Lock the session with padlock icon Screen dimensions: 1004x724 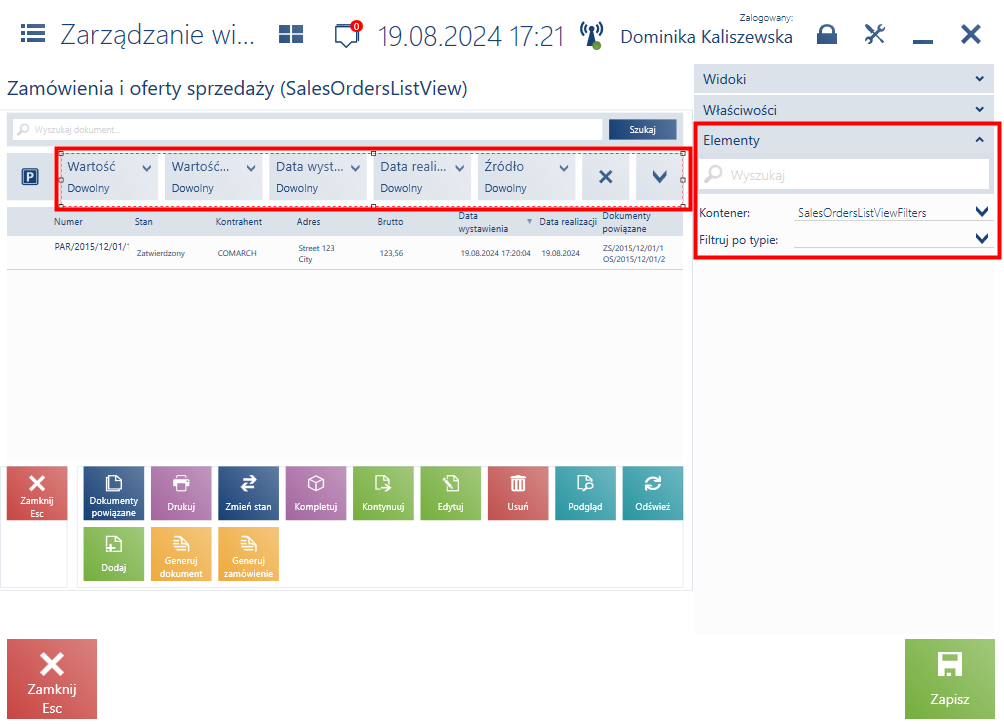click(x=827, y=34)
